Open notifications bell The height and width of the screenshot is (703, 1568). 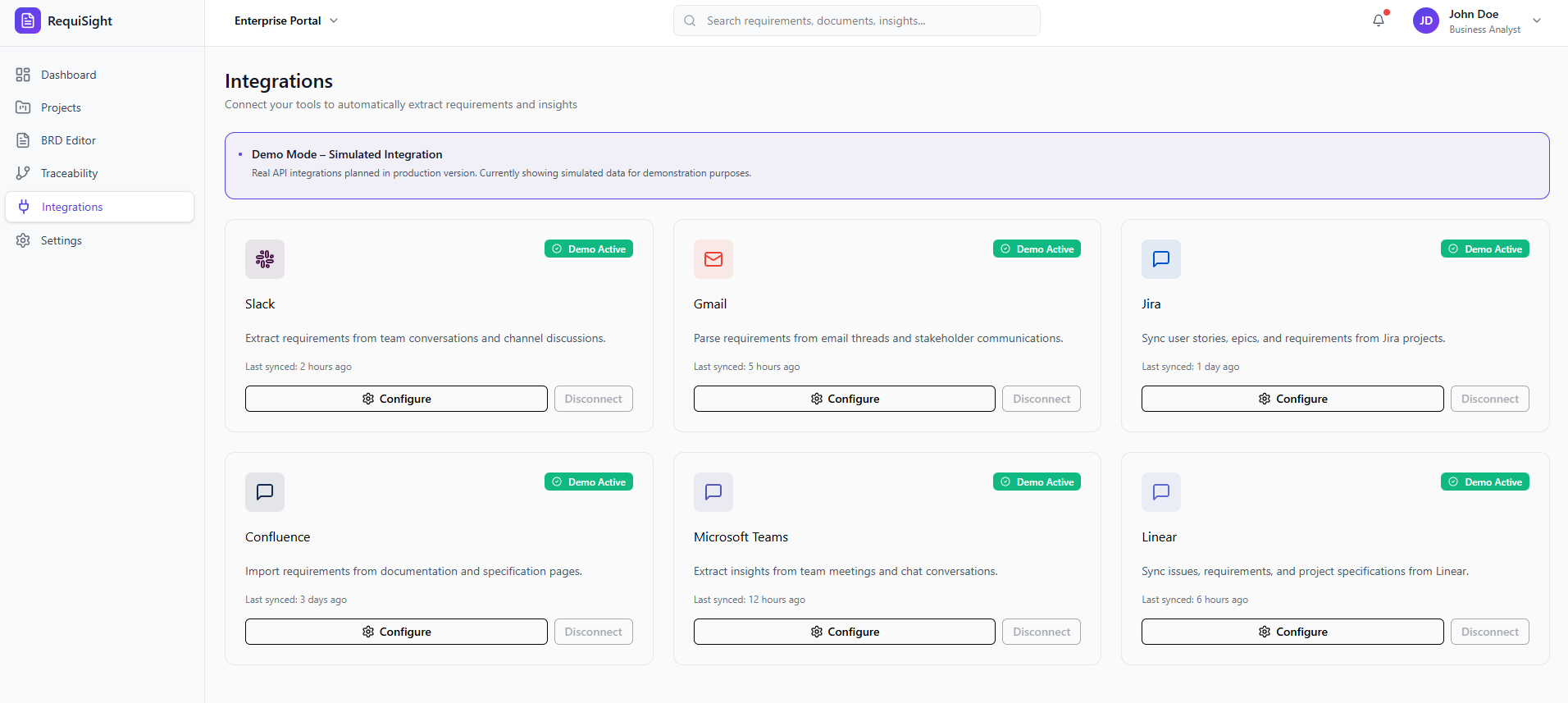pyautogui.click(x=1379, y=21)
